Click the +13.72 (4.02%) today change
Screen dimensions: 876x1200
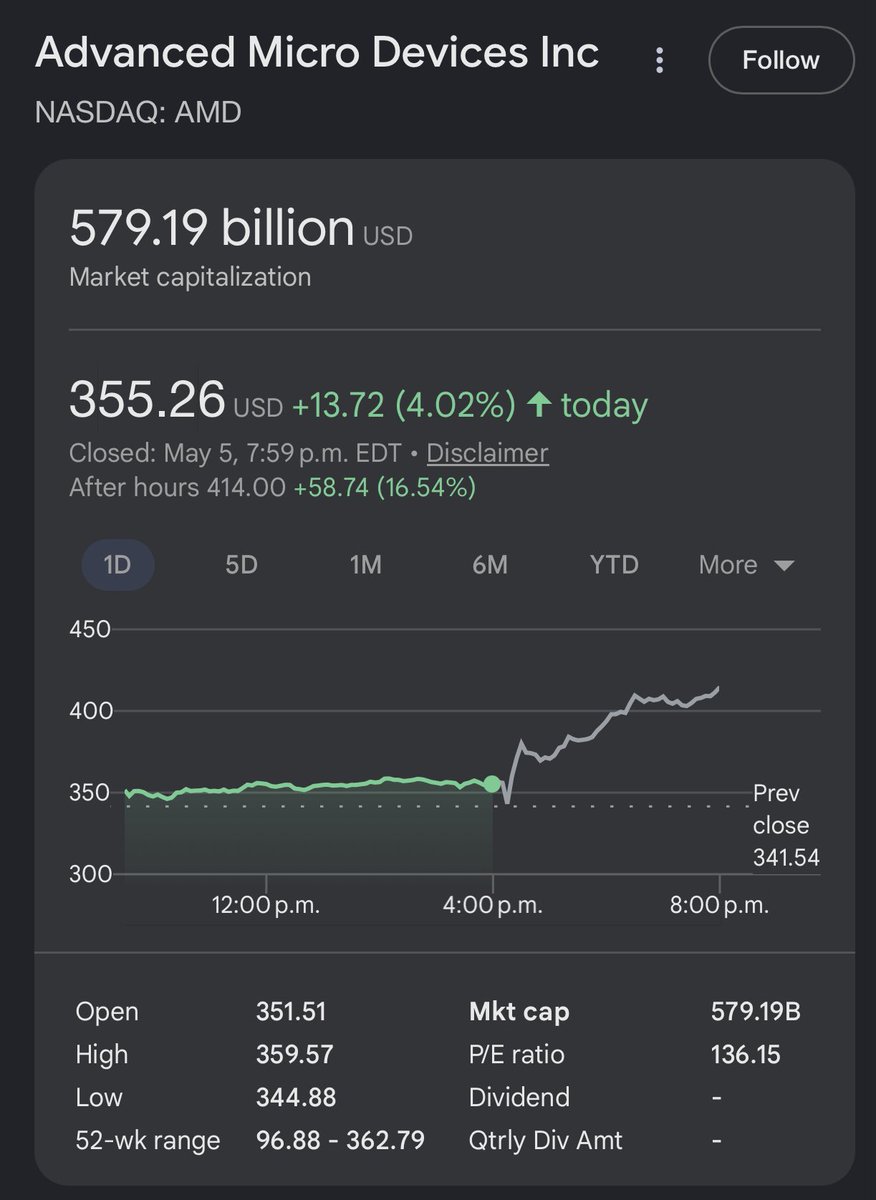(x=404, y=404)
